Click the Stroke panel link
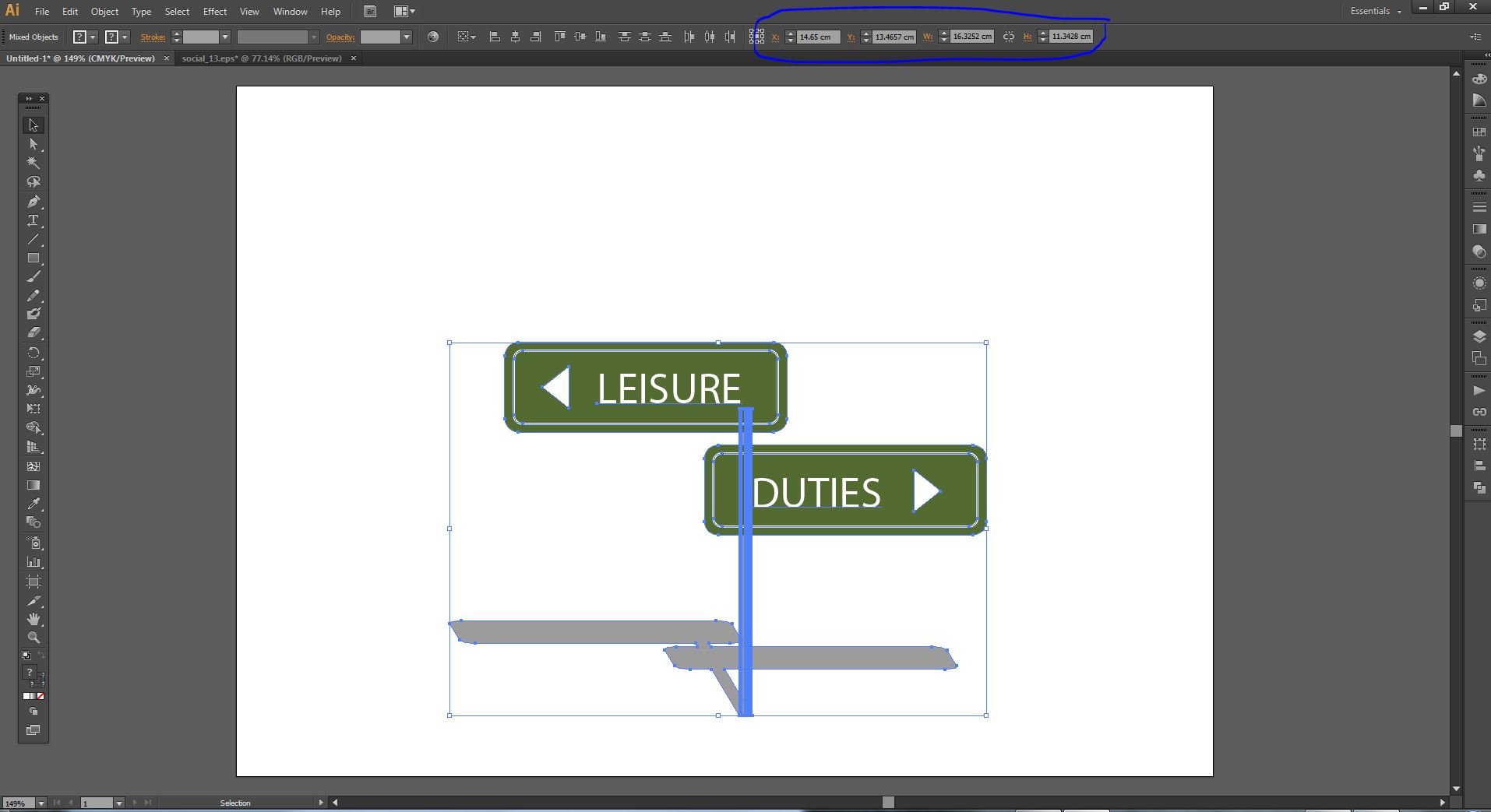 tap(153, 37)
